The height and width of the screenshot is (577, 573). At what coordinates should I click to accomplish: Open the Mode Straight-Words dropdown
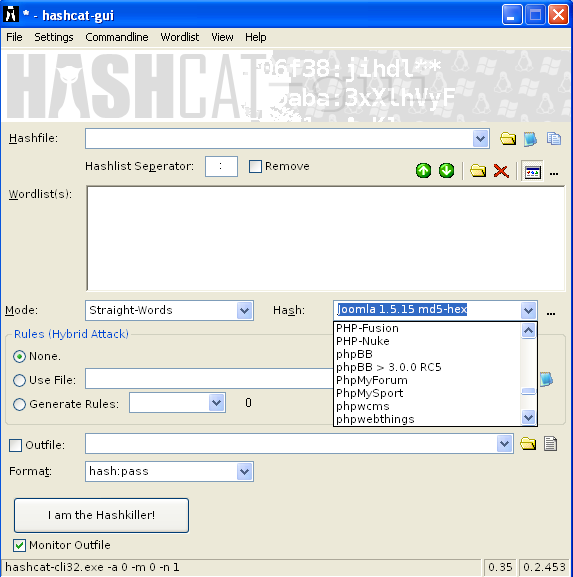(244, 311)
